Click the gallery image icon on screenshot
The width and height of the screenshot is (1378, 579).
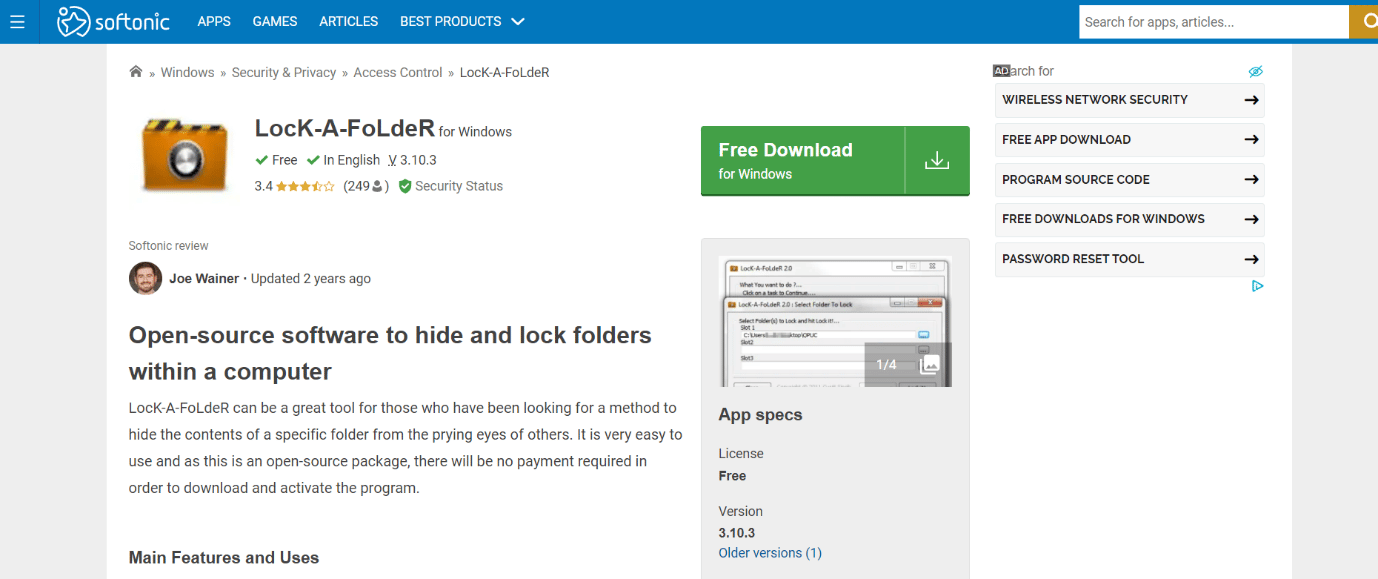tap(930, 365)
